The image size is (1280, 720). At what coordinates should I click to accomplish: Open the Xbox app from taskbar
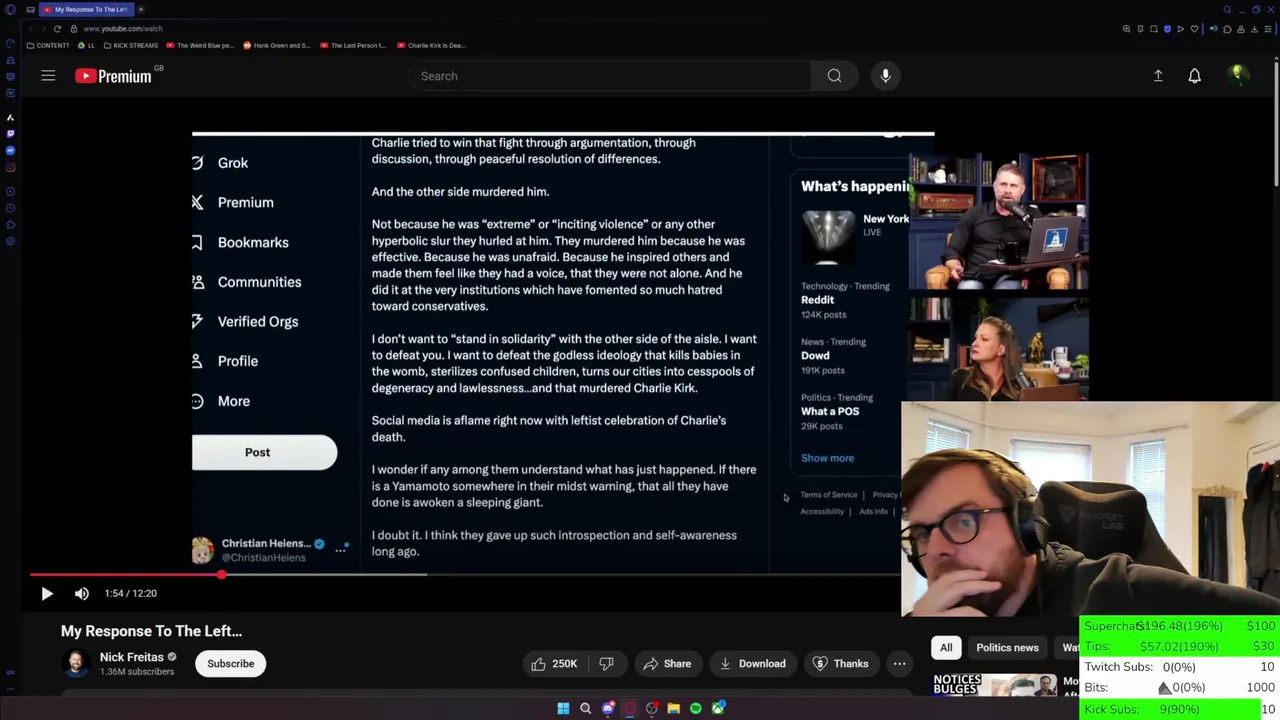718,708
